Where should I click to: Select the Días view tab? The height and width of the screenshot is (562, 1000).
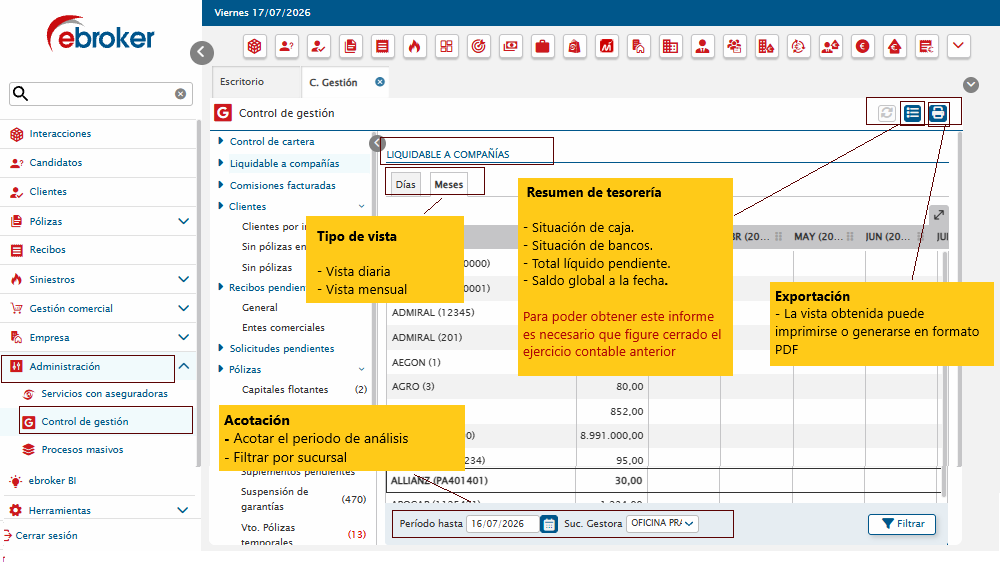[406, 184]
